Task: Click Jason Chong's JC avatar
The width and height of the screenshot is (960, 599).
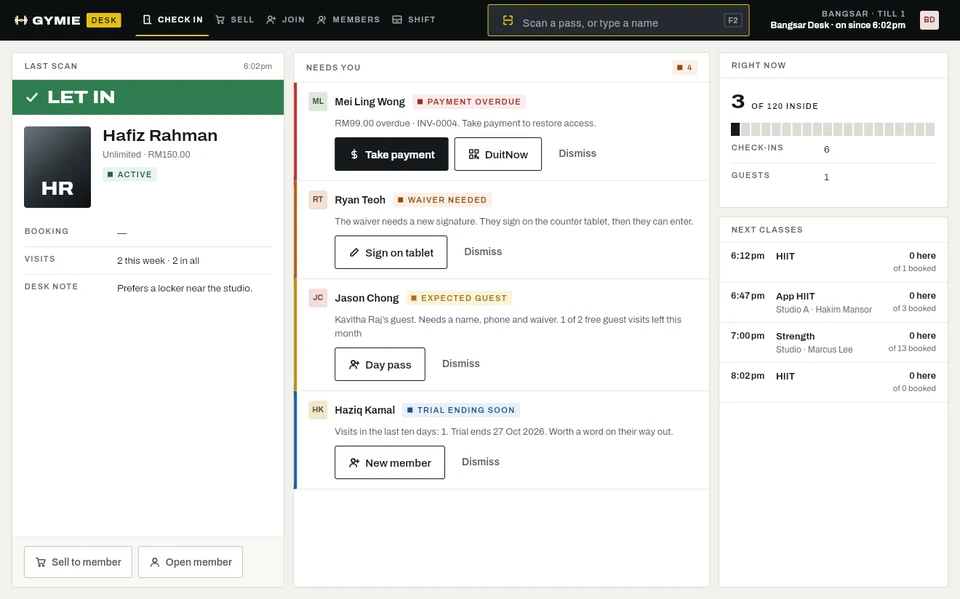Action: 318,298
